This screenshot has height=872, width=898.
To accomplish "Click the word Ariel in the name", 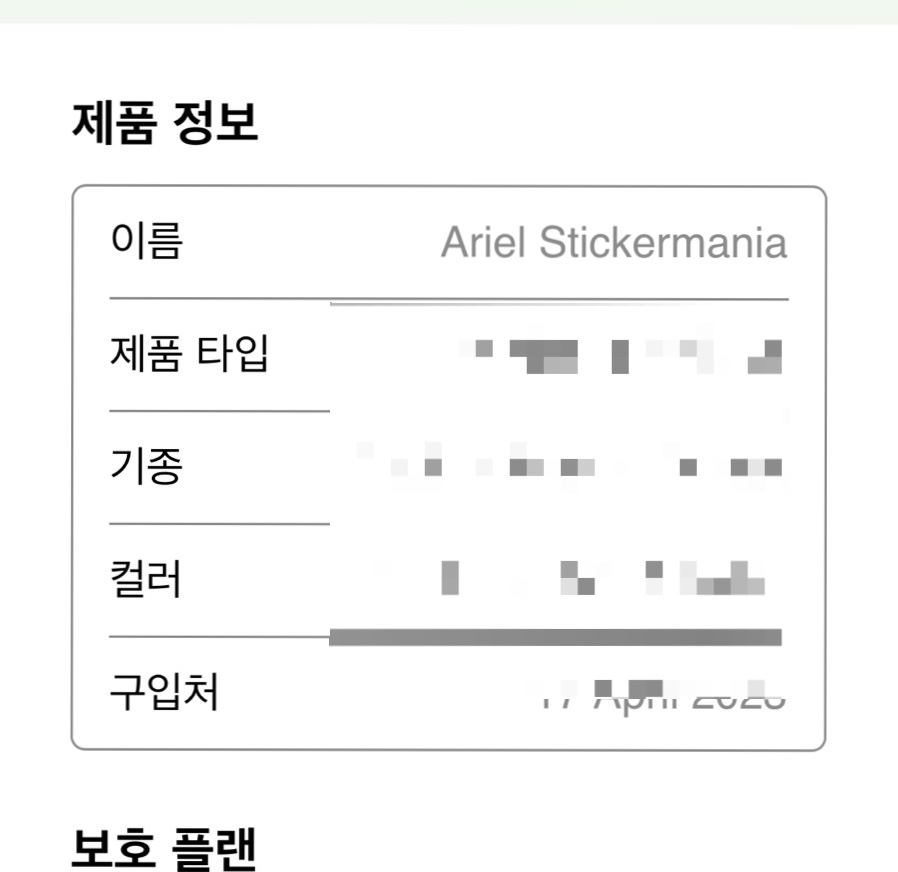I will coord(483,242).
